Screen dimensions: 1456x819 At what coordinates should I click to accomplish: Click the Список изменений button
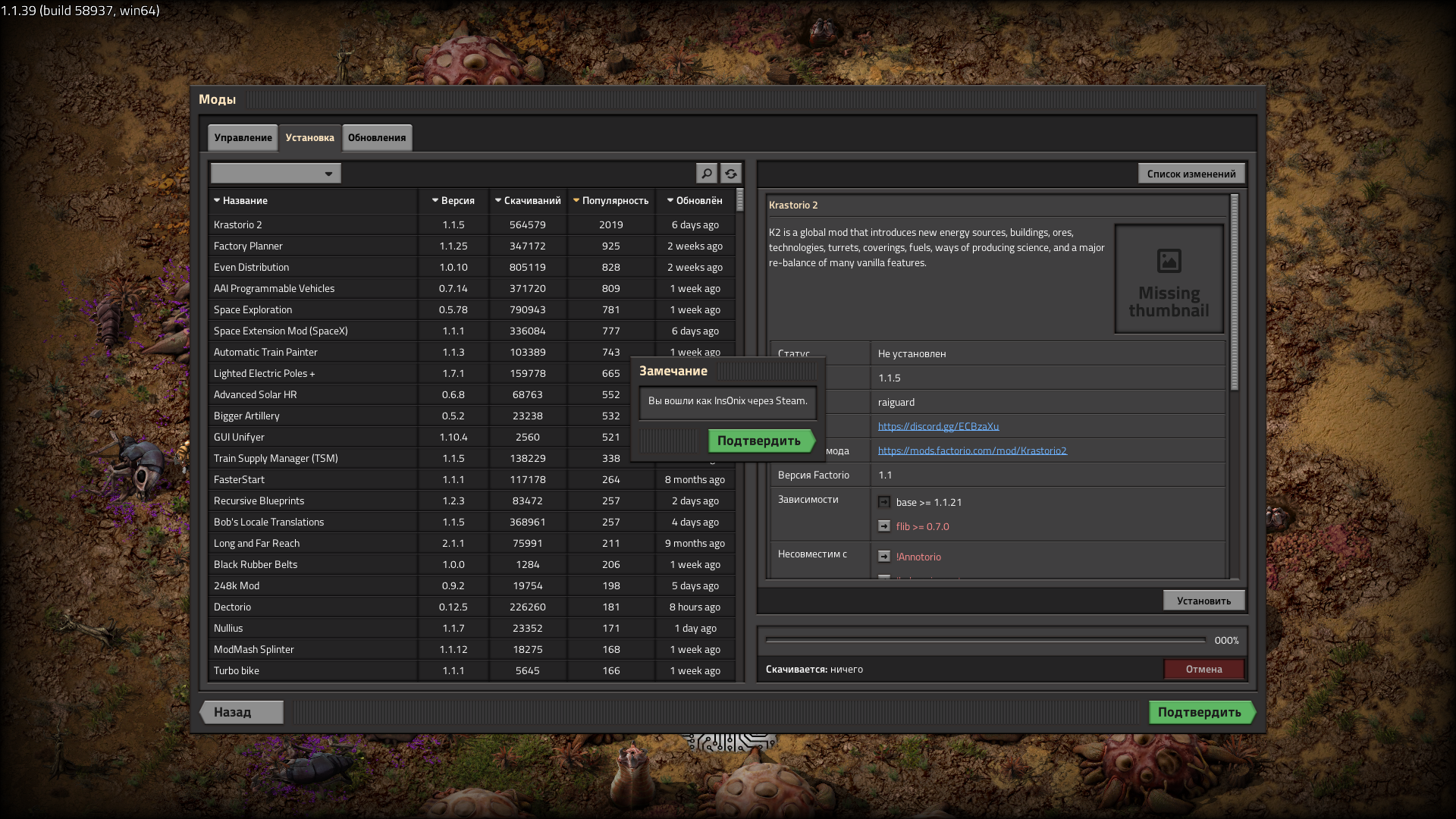tap(1191, 174)
